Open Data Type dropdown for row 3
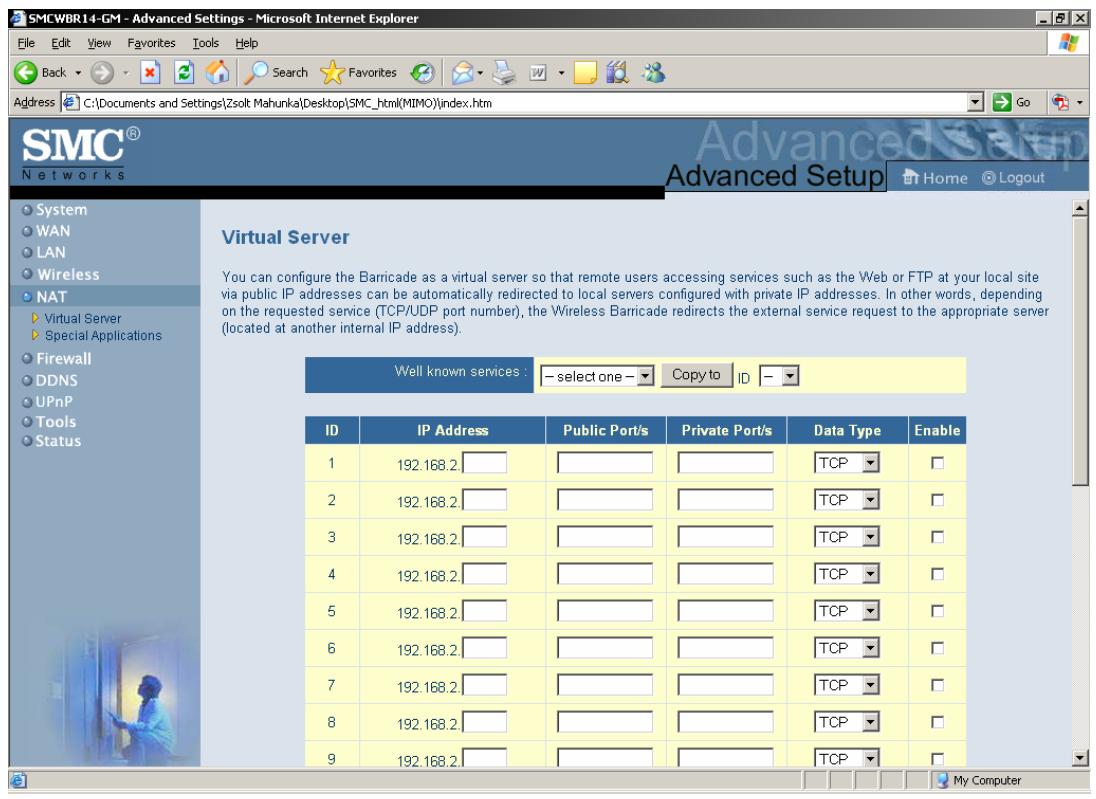The height and width of the screenshot is (799, 1096). 846,537
